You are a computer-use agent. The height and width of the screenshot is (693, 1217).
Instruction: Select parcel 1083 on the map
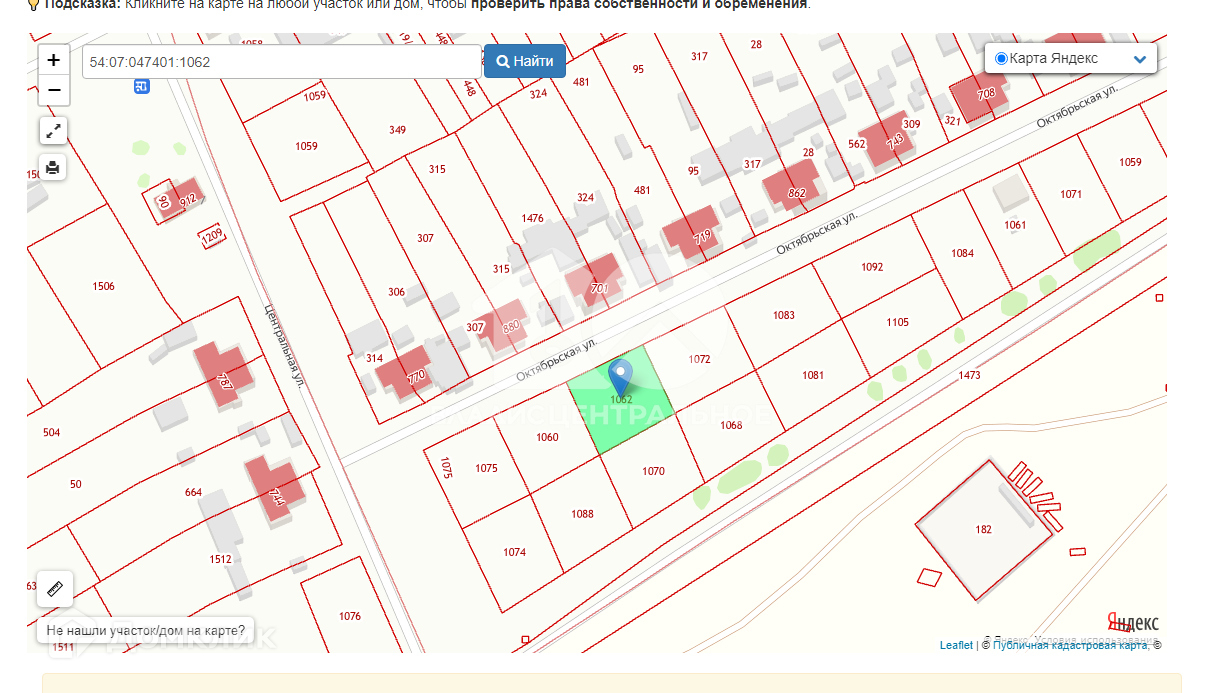pyautogui.click(x=784, y=315)
